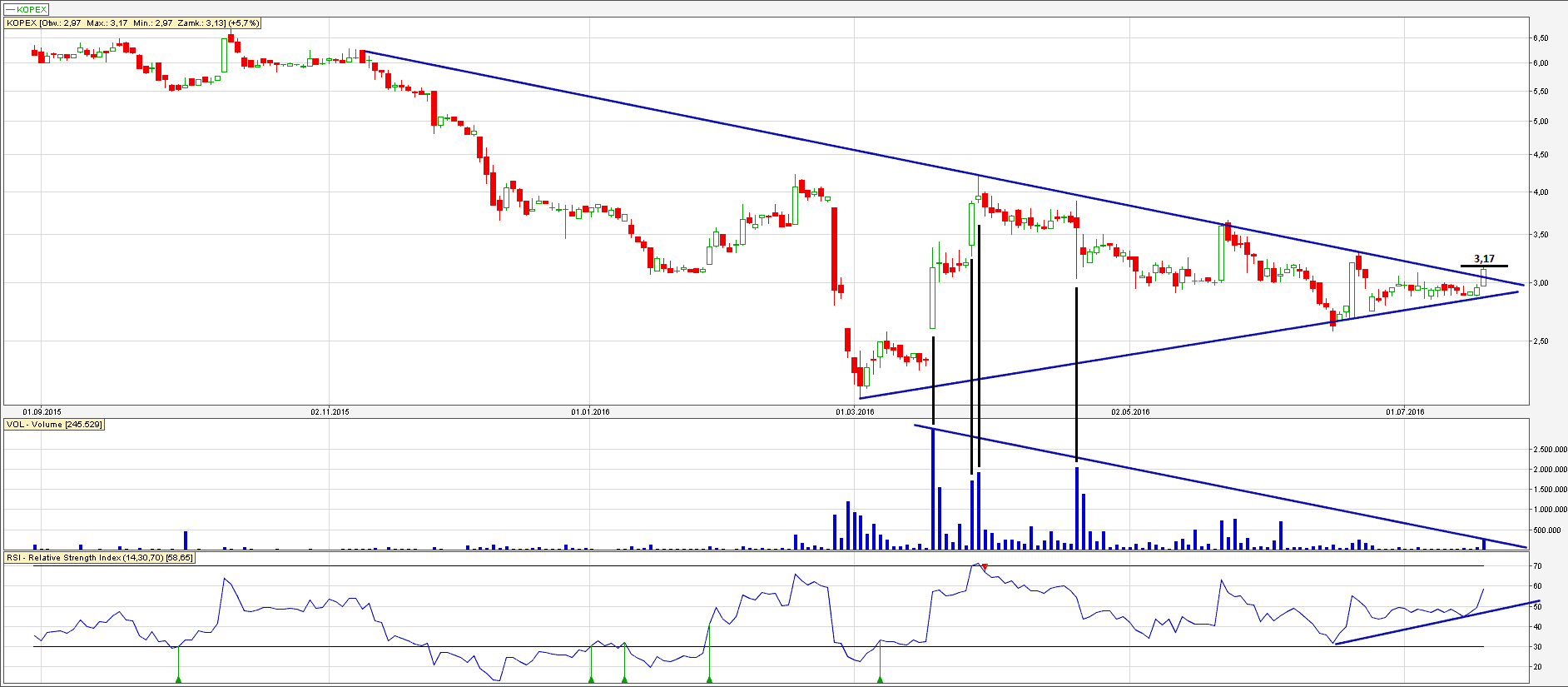This screenshot has width=1568, height=687.
Task: Click the red sell-signal arrow on RSI
Action: (985, 567)
